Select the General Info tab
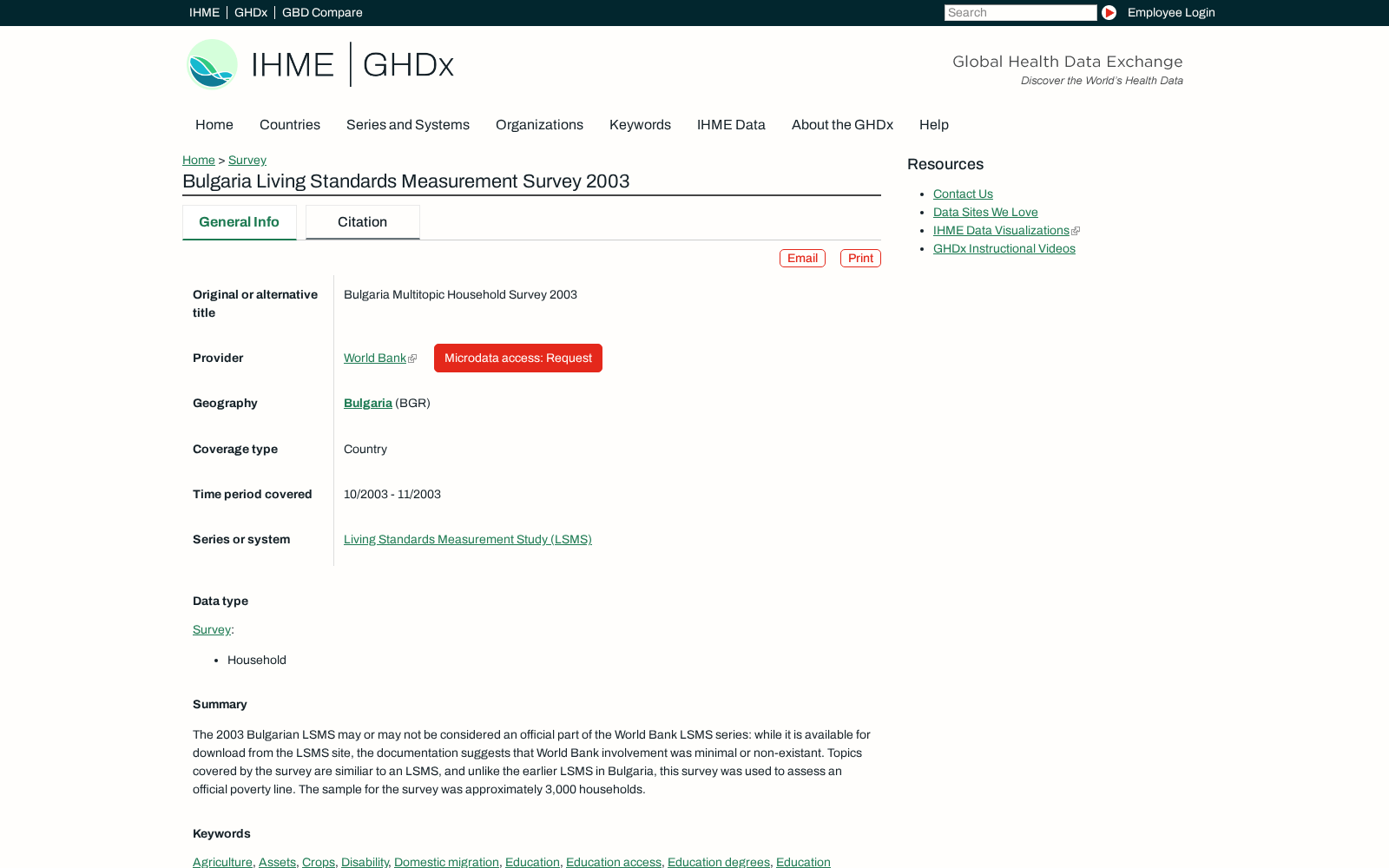This screenshot has height=868, width=1389. click(239, 222)
